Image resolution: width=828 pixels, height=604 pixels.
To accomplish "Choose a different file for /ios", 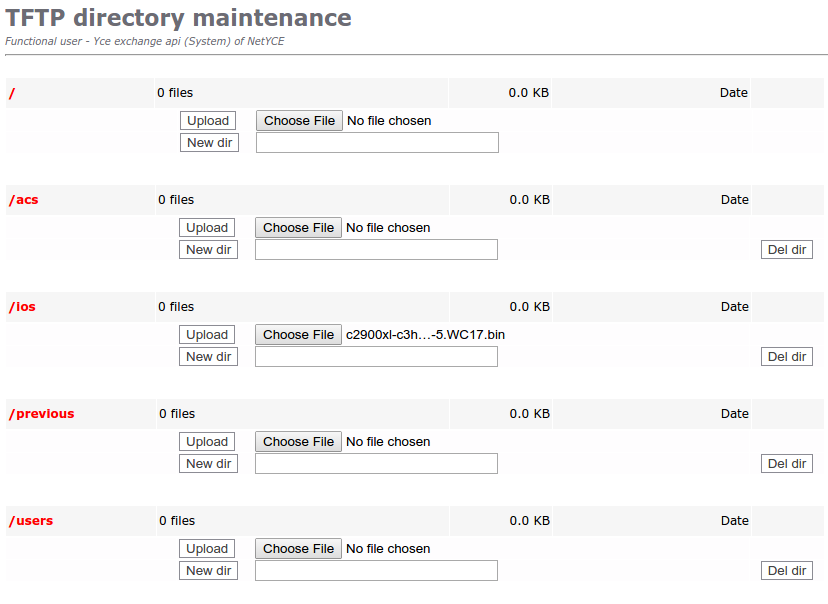I will point(298,335).
